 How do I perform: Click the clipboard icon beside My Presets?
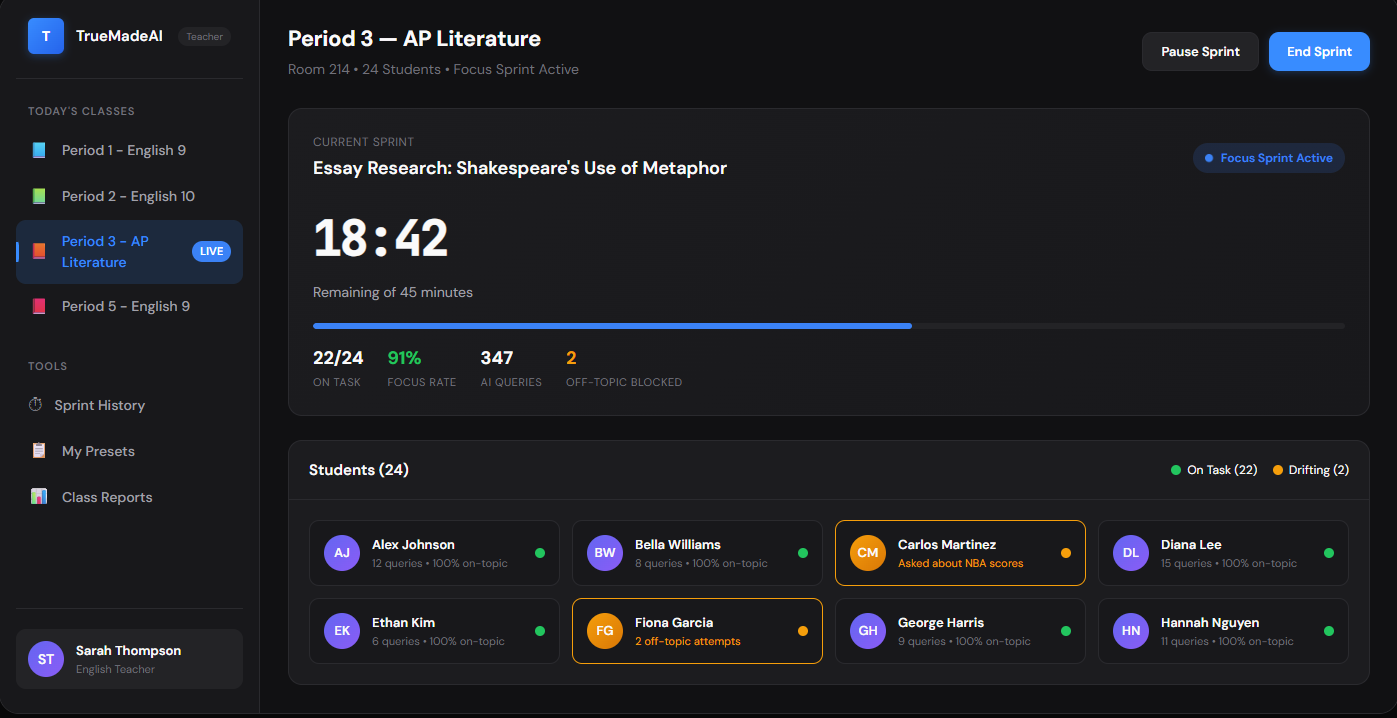[39, 451]
